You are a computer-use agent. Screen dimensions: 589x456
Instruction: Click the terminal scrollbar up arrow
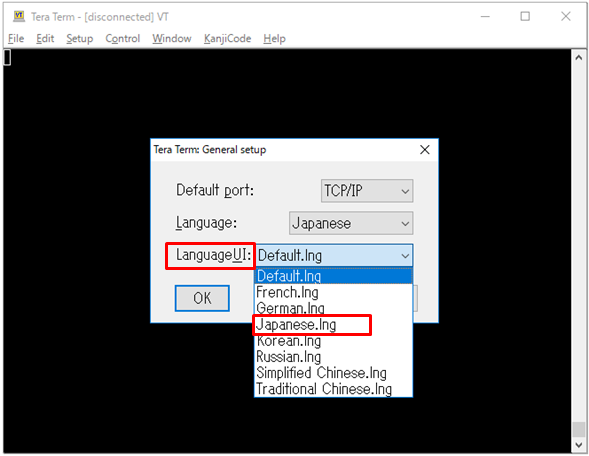pos(578,57)
